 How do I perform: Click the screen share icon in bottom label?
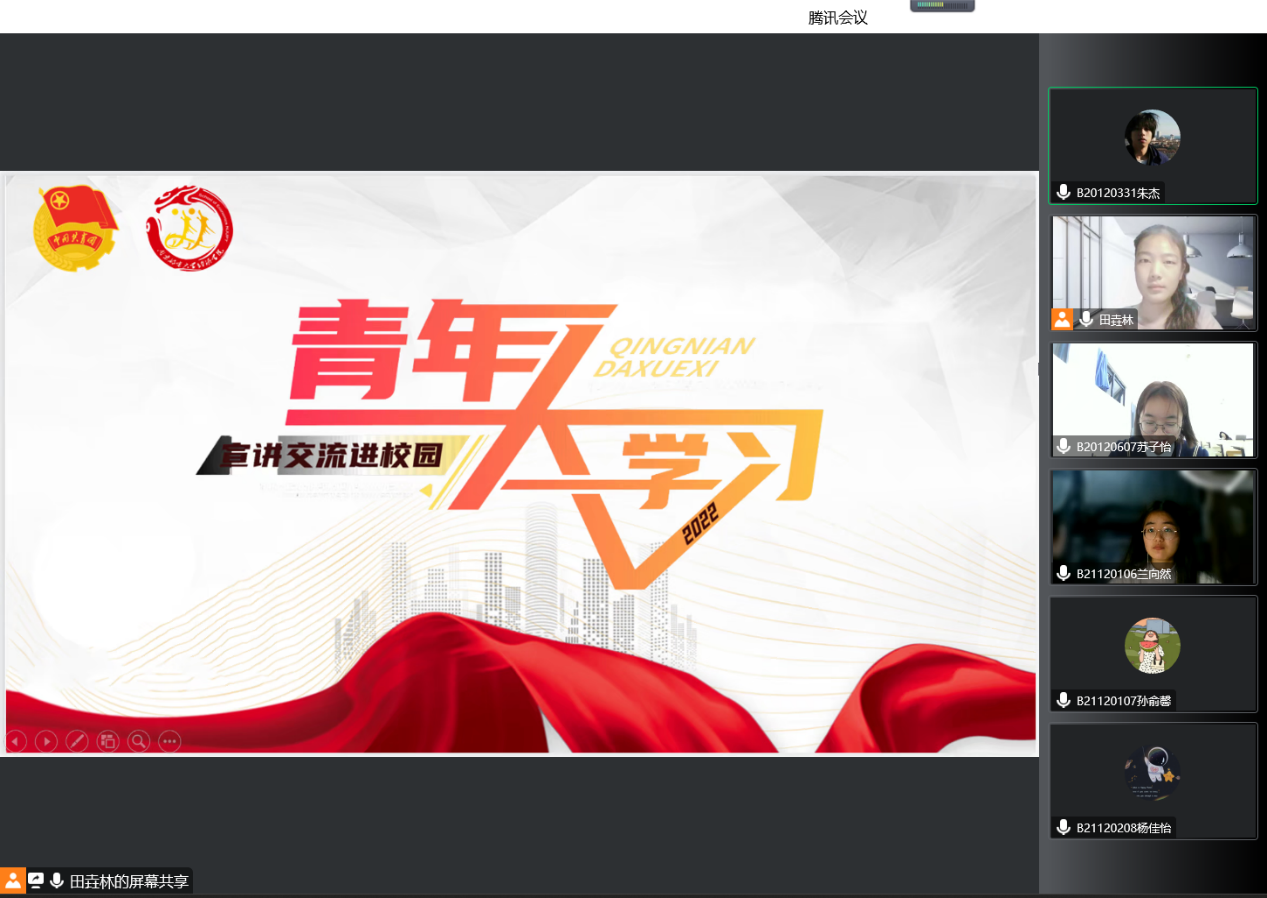[x=36, y=881]
